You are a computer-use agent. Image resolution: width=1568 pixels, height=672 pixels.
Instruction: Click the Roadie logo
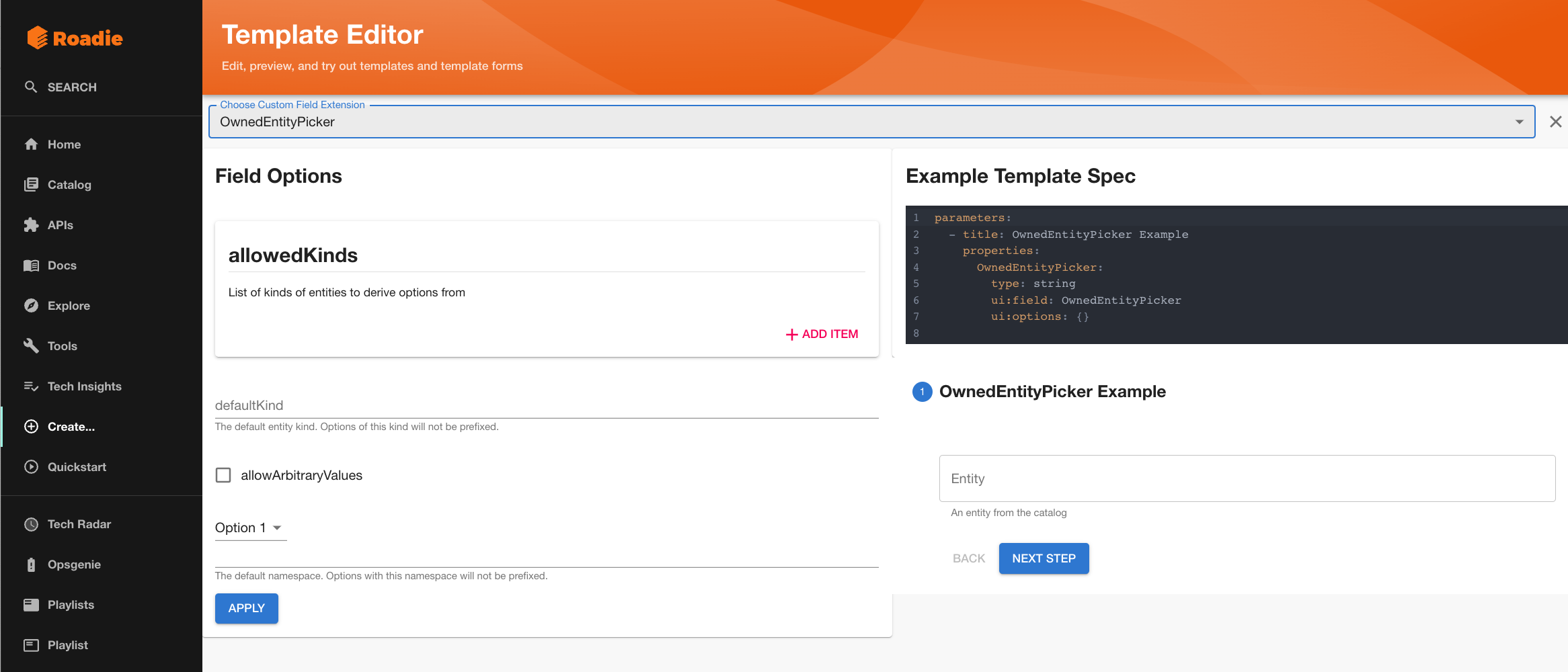[x=75, y=38]
